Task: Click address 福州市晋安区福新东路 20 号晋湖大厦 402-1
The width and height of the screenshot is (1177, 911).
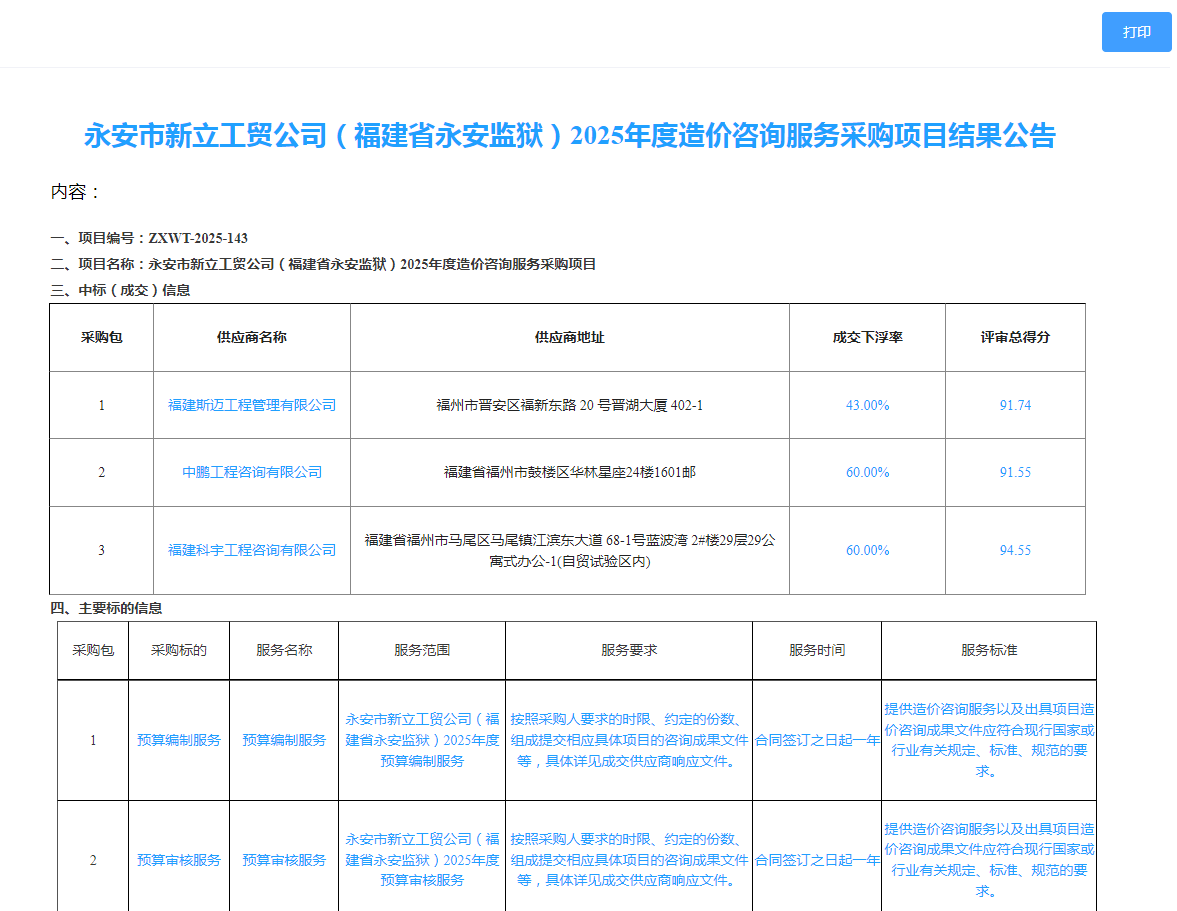Action: click(x=570, y=405)
